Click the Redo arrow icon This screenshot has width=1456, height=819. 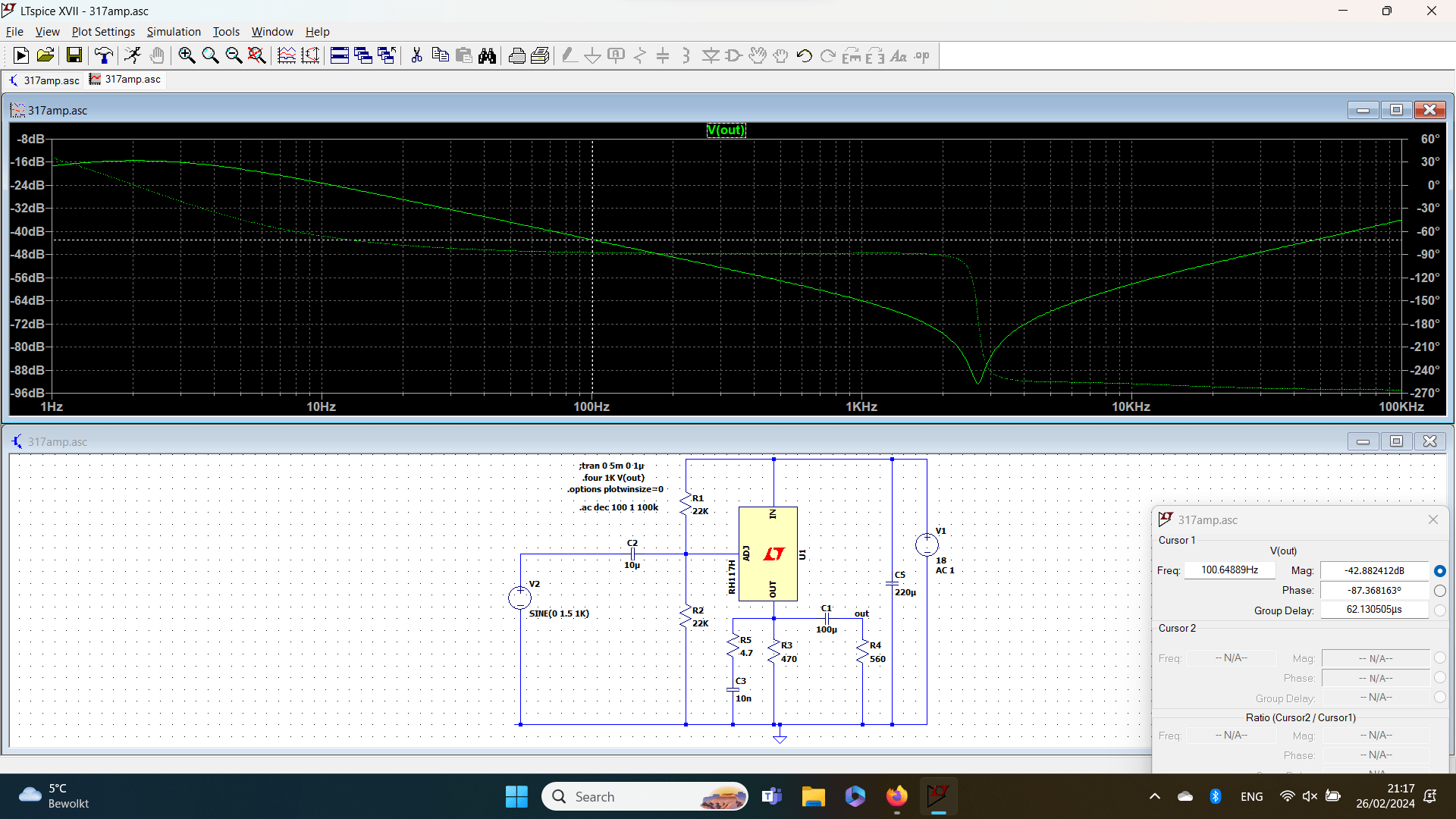click(x=828, y=55)
